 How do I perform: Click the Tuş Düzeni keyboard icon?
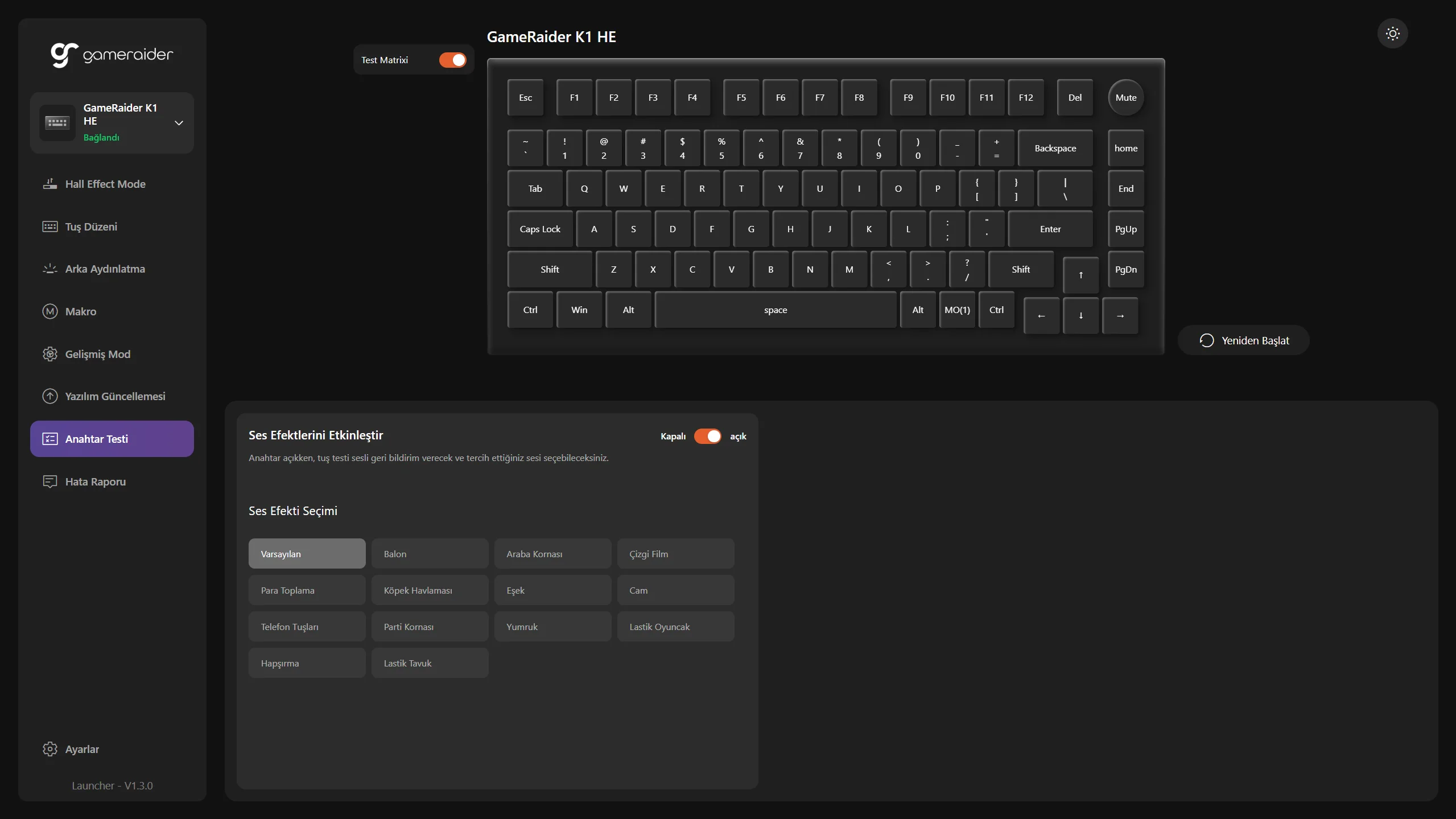[x=50, y=227]
